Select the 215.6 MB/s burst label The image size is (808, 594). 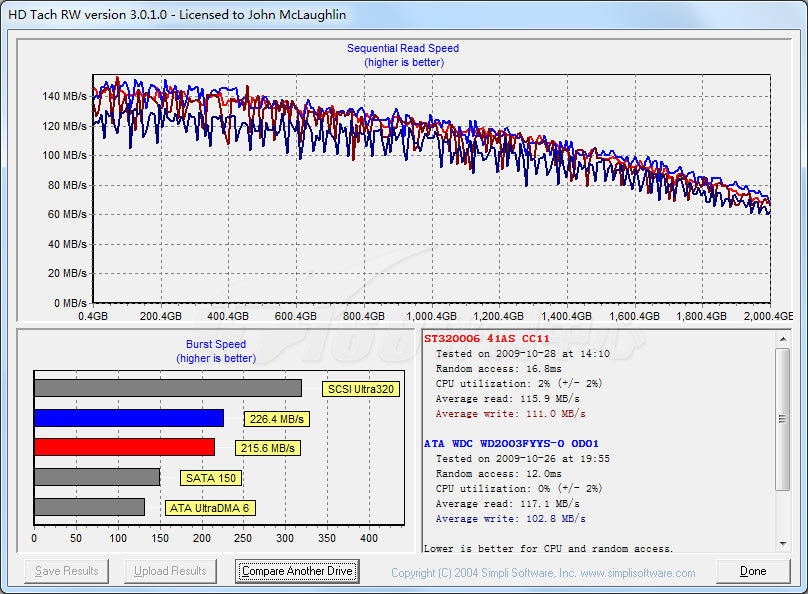click(267, 449)
